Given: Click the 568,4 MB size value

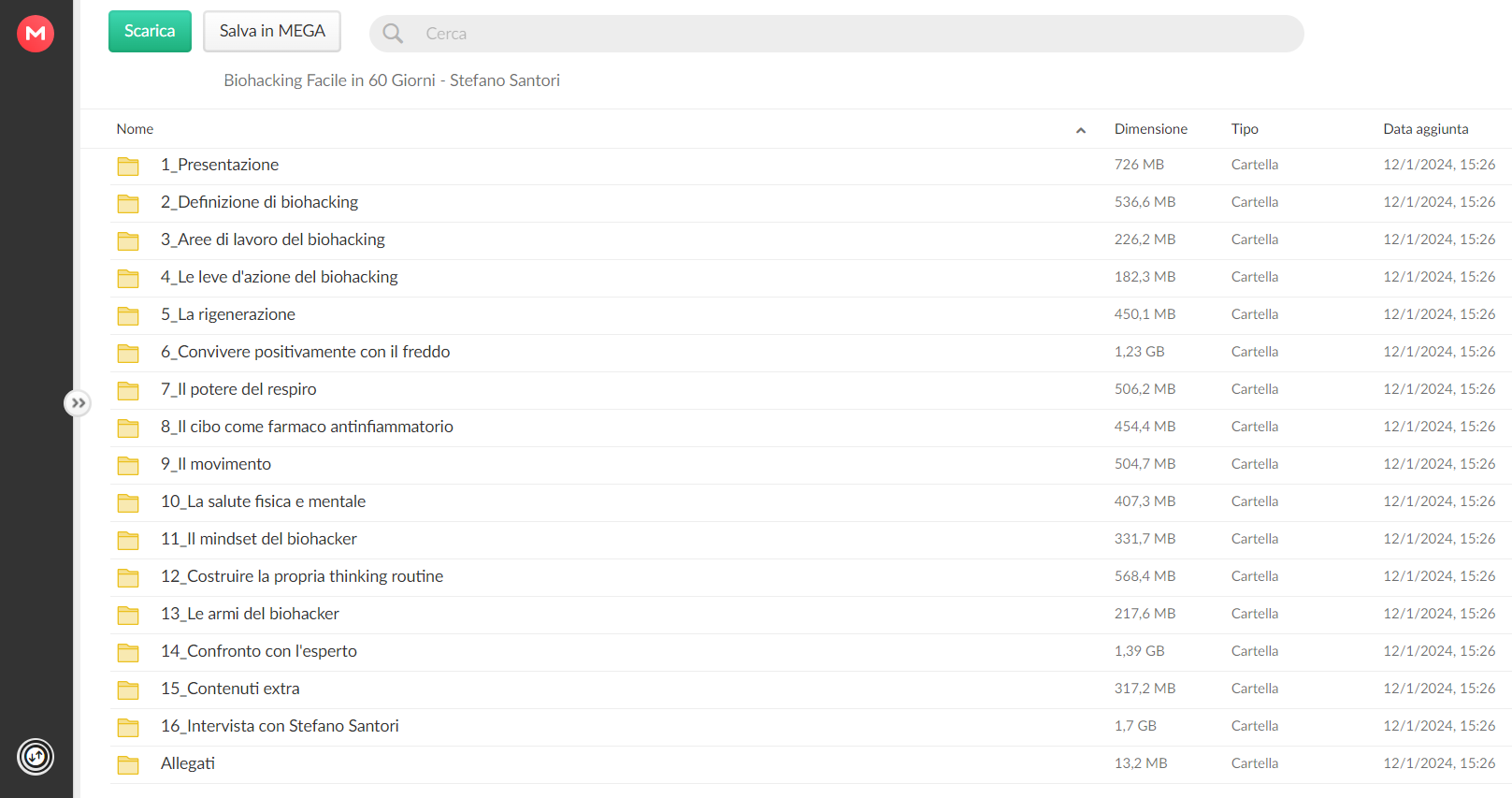Looking at the screenshot, I should 1145,576.
